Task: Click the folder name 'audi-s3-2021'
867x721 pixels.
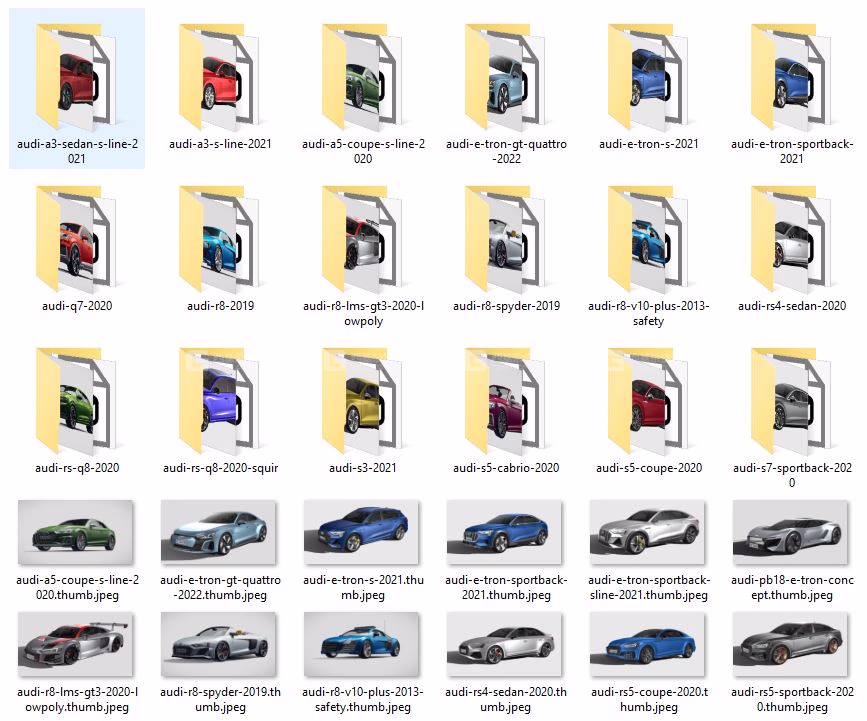Action: pyautogui.click(x=363, y=468)
